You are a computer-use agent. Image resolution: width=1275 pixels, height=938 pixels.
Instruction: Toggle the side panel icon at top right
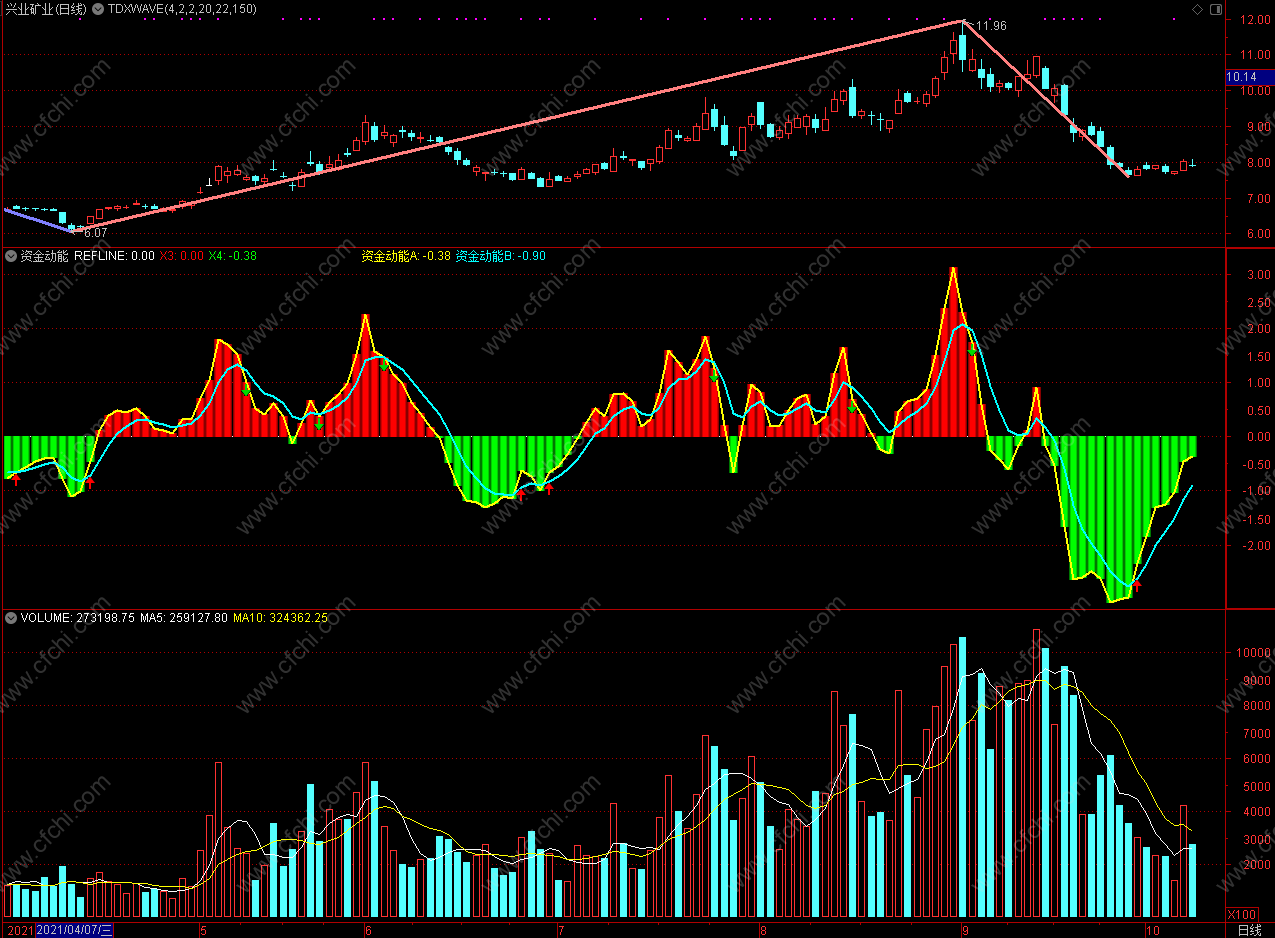click(1216, 9)
